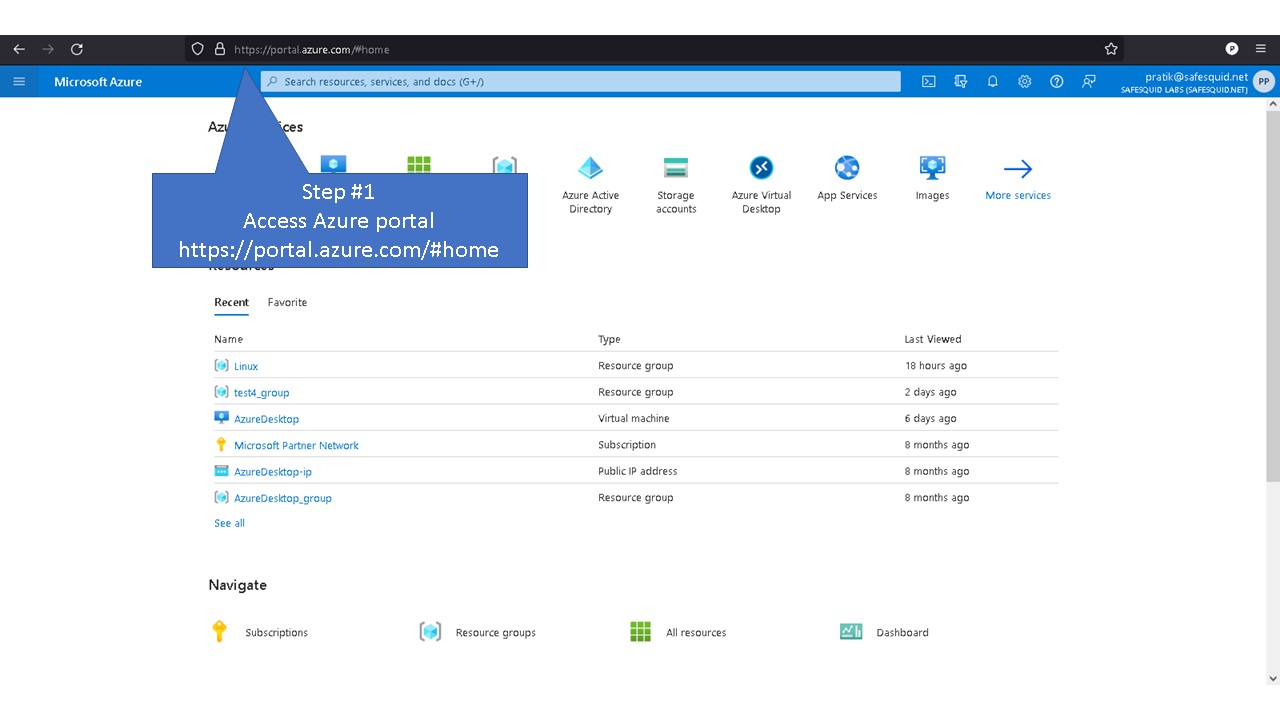Click the browser address bar URL
The image size is (1280, 720).
coord(312,49)
